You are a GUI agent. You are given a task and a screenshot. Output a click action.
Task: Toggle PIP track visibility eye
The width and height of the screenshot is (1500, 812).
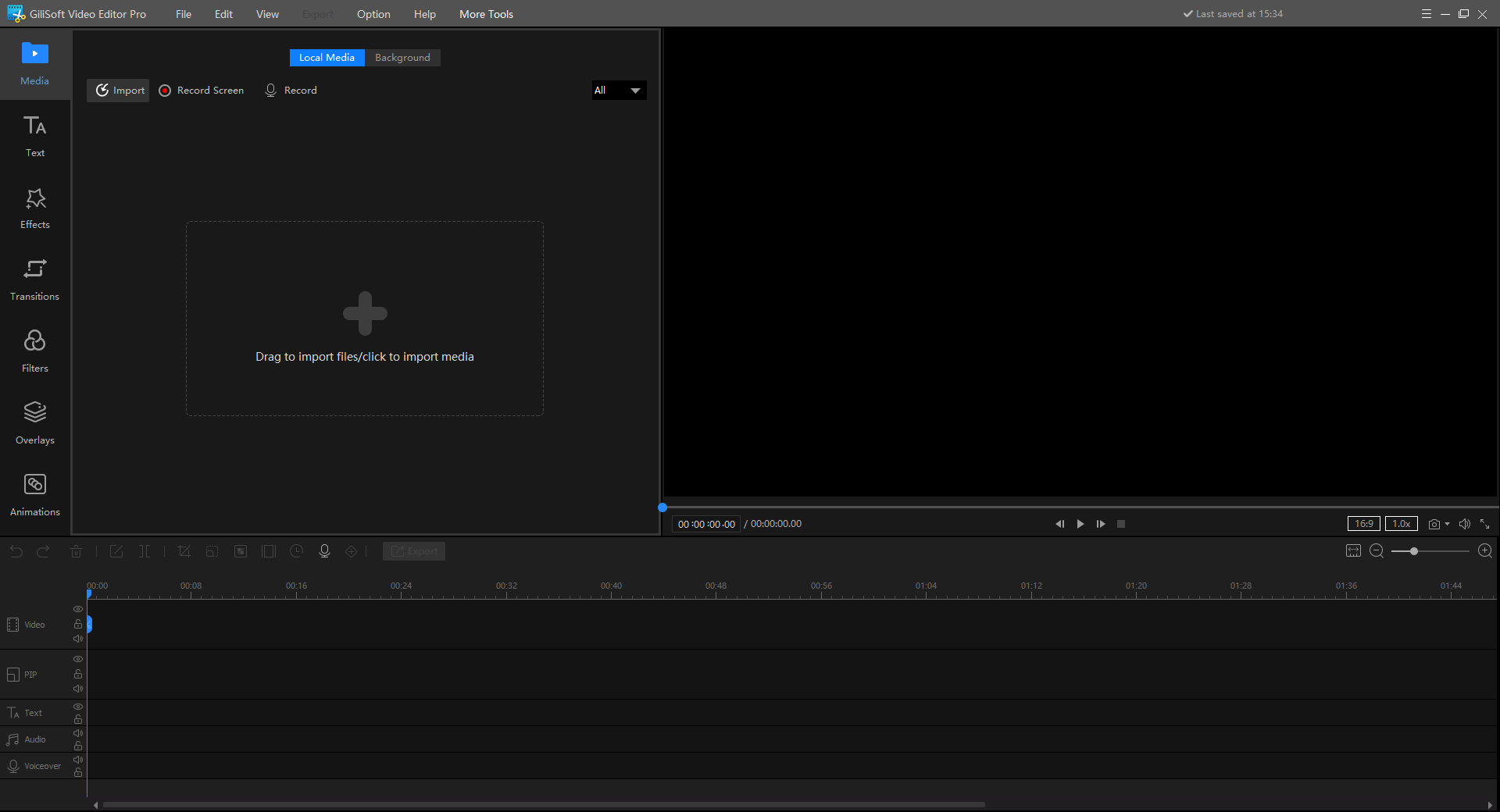78,659
